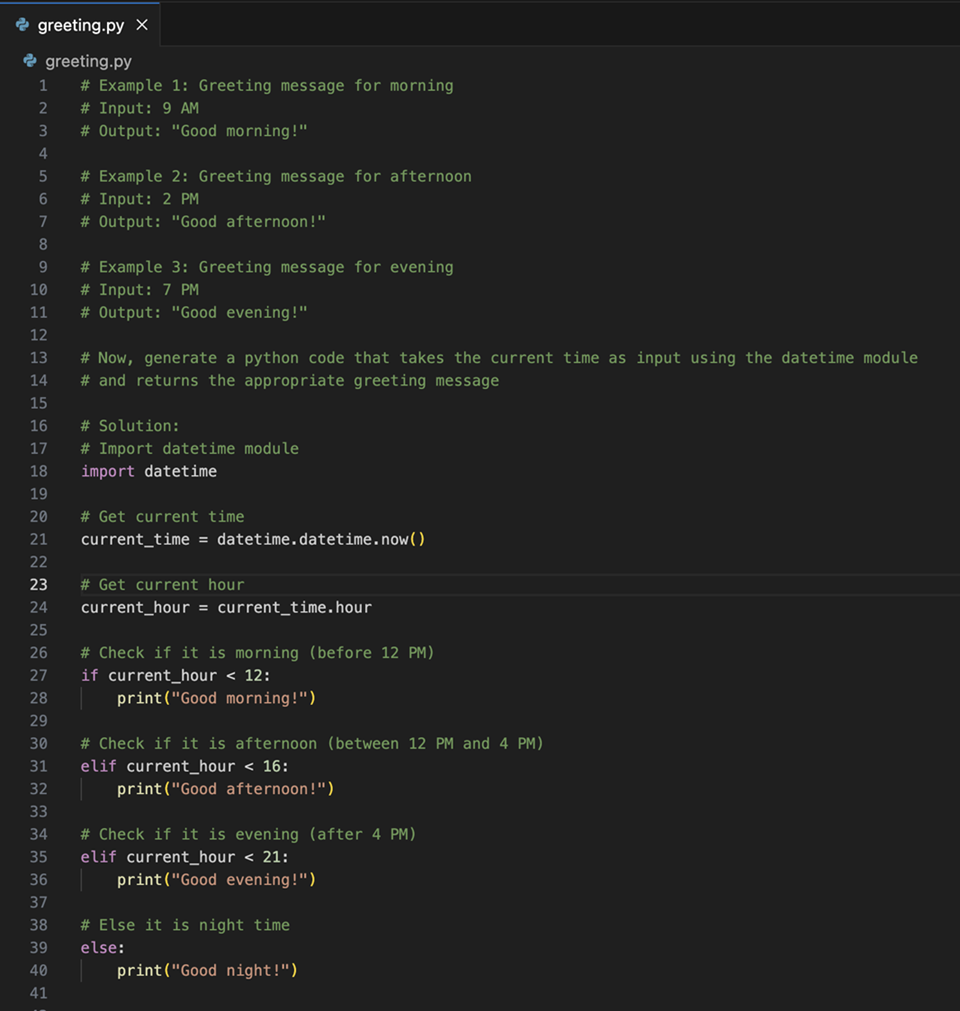Click line number 18 next to import statement
Image resolution: width=960 pixels, height=1011 pixels.
38,471
